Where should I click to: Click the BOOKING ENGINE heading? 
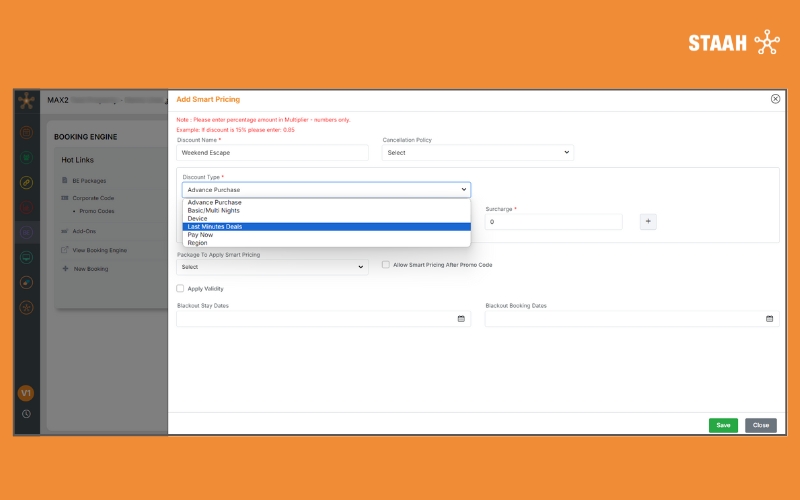(x=86, y=137)
